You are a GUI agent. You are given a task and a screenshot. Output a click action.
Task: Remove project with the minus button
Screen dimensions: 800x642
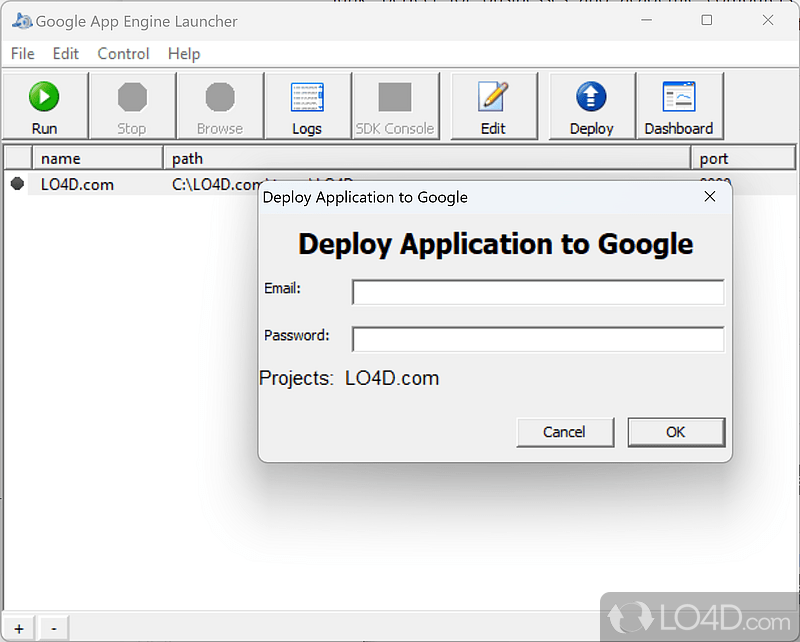tap(54, 628)
